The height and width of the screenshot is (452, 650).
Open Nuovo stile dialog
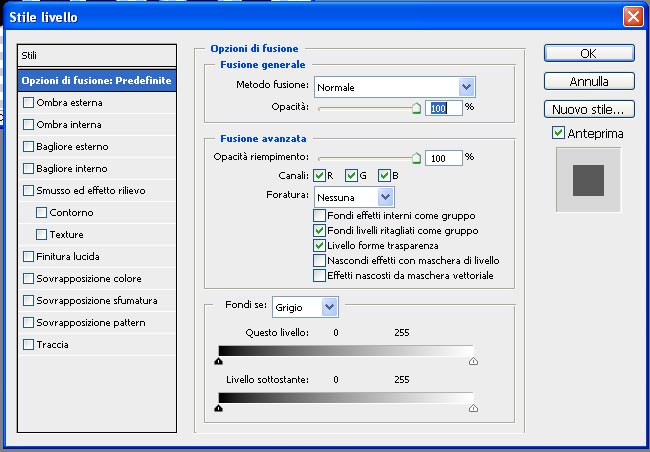point(589,109)
